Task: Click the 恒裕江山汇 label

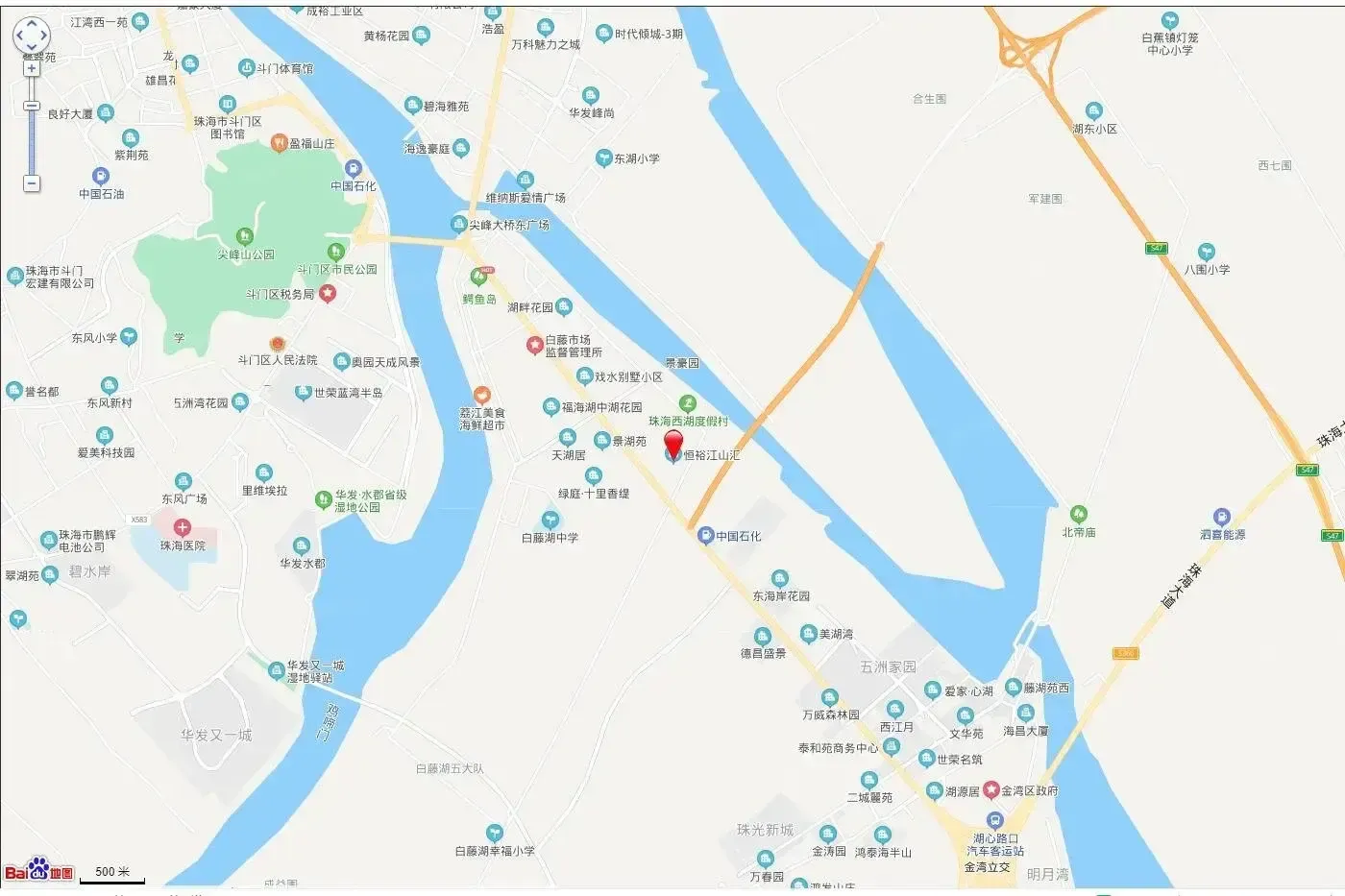Action: (x=712, y=455)
